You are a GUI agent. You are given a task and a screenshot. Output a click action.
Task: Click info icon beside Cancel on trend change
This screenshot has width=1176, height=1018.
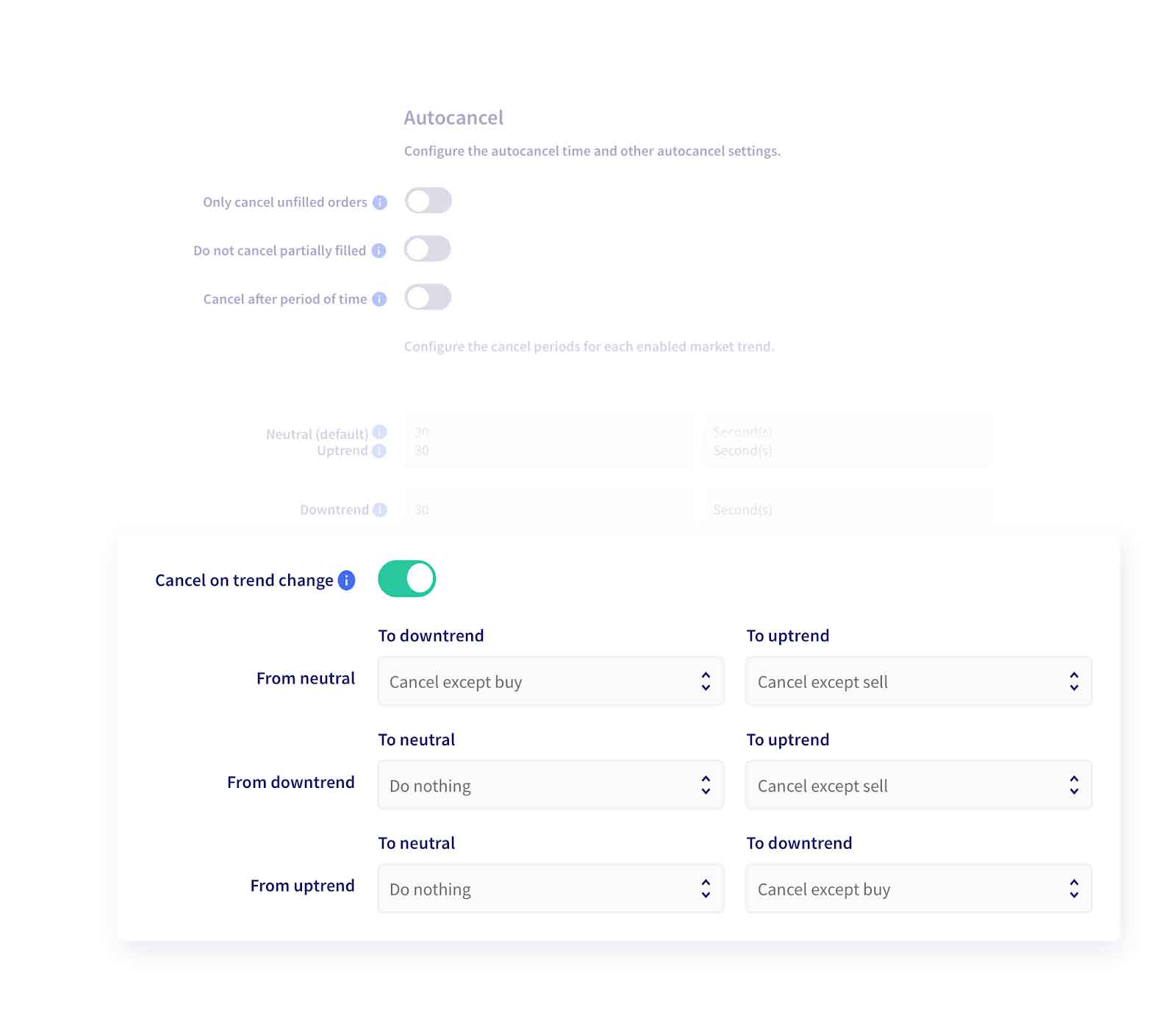(x=346, y=580)
